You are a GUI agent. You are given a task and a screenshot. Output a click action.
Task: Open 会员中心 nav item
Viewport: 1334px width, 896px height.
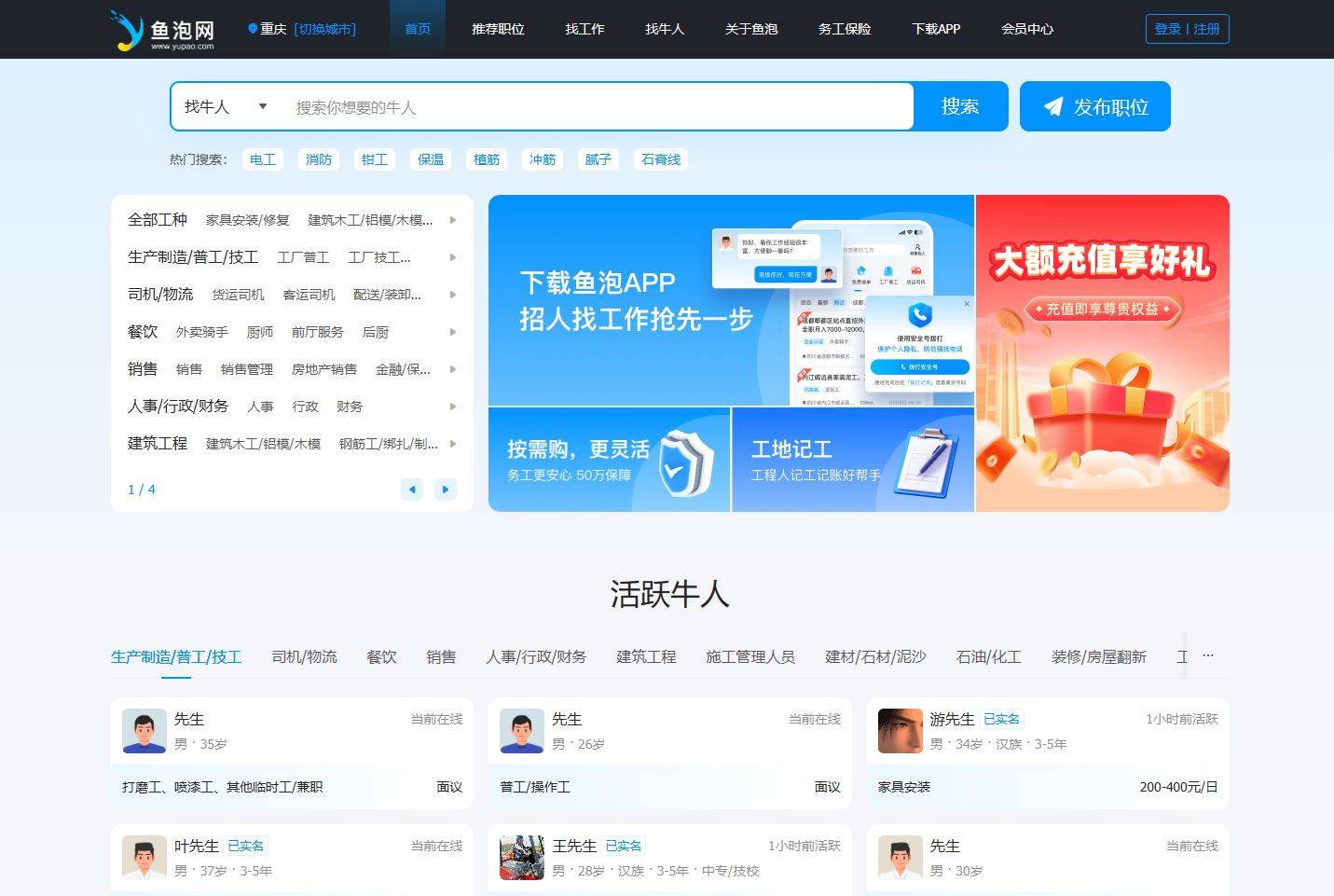click(x=1027, y=29)
